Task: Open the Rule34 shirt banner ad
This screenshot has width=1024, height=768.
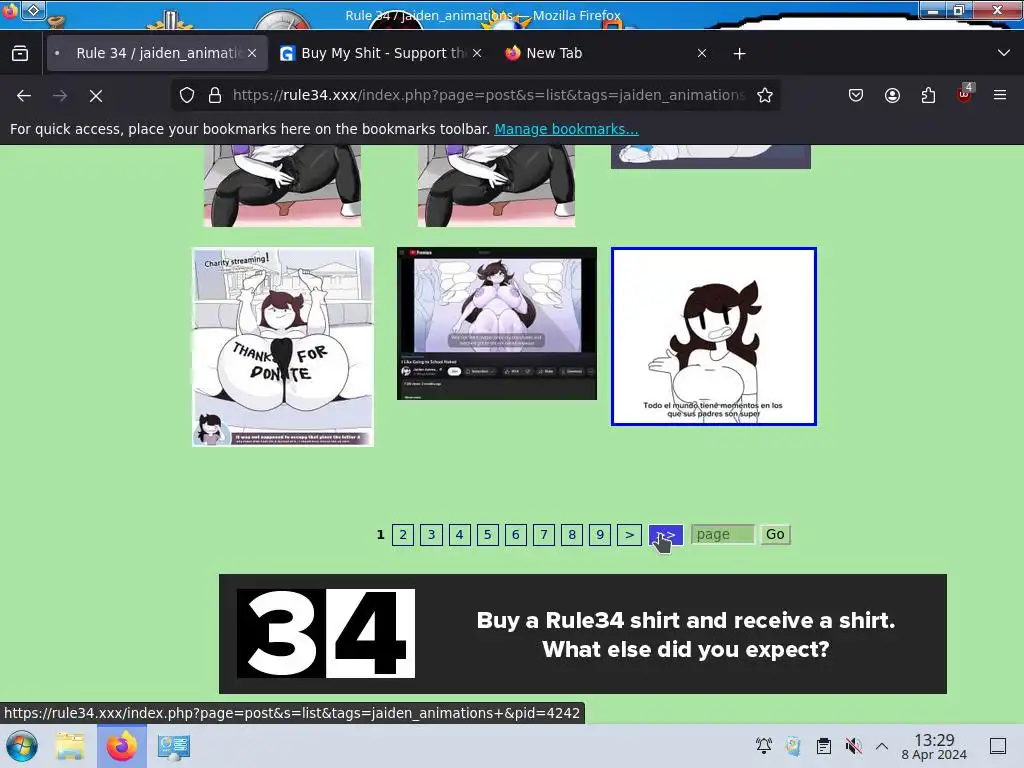Action: pos(583,634)
